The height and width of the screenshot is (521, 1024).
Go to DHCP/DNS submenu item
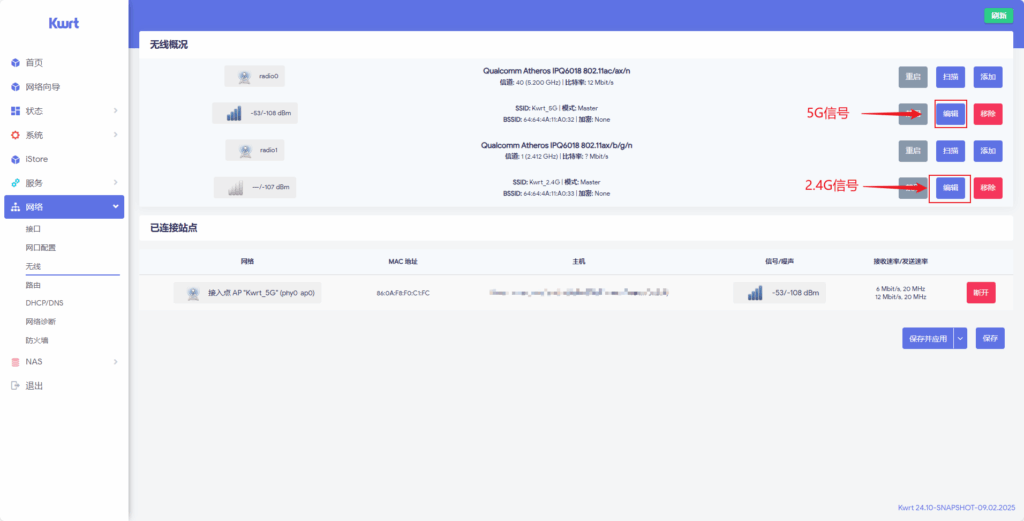click(44, 303)
